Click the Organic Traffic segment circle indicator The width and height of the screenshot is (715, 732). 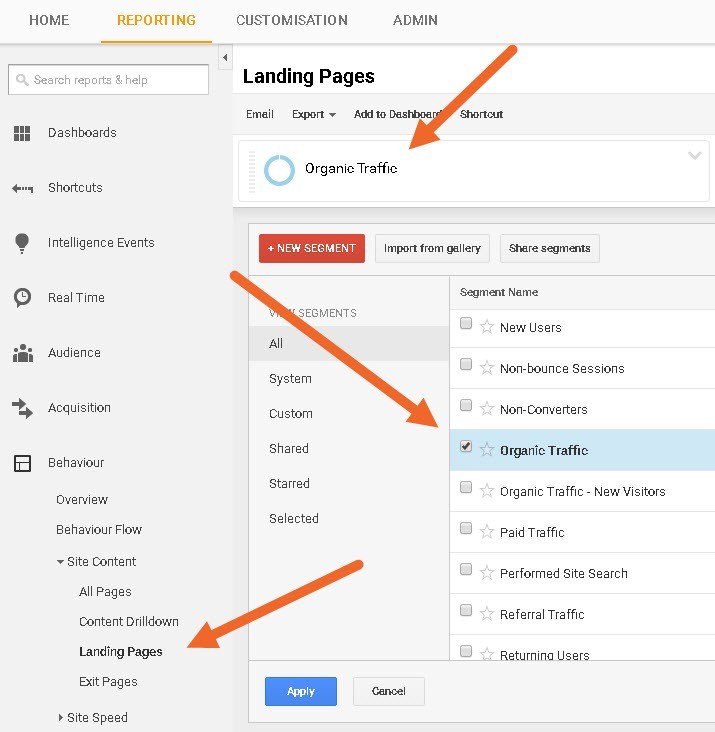(x=279, y=169)
